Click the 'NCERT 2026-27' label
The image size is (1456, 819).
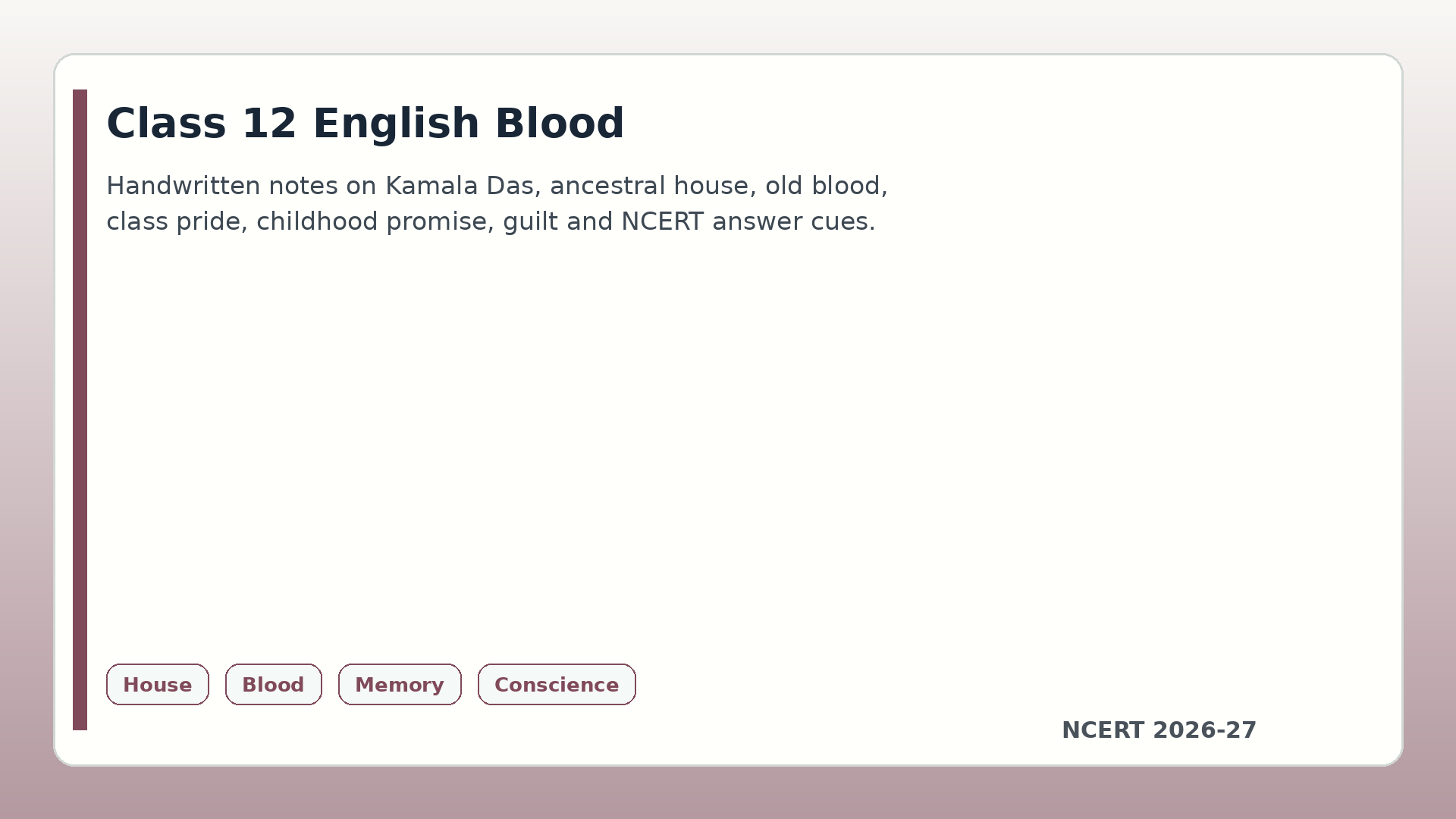coord(1159,730)
